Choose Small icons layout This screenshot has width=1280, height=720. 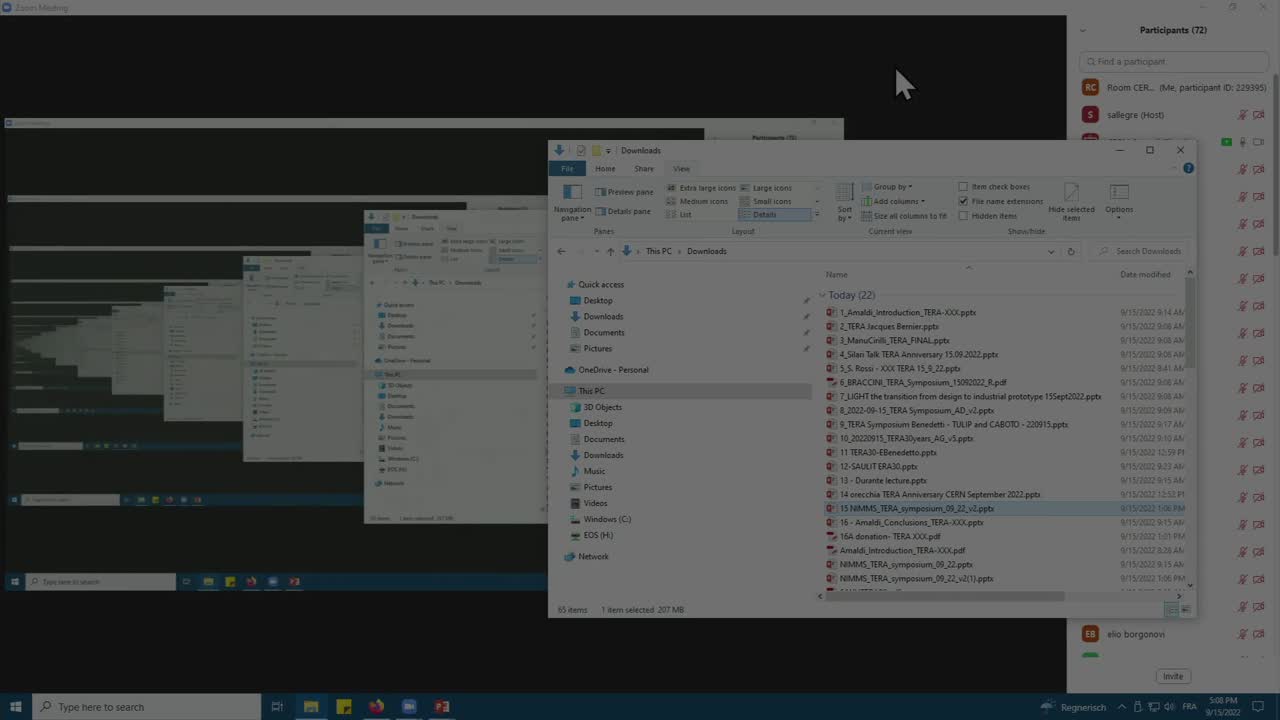[765, 201]
